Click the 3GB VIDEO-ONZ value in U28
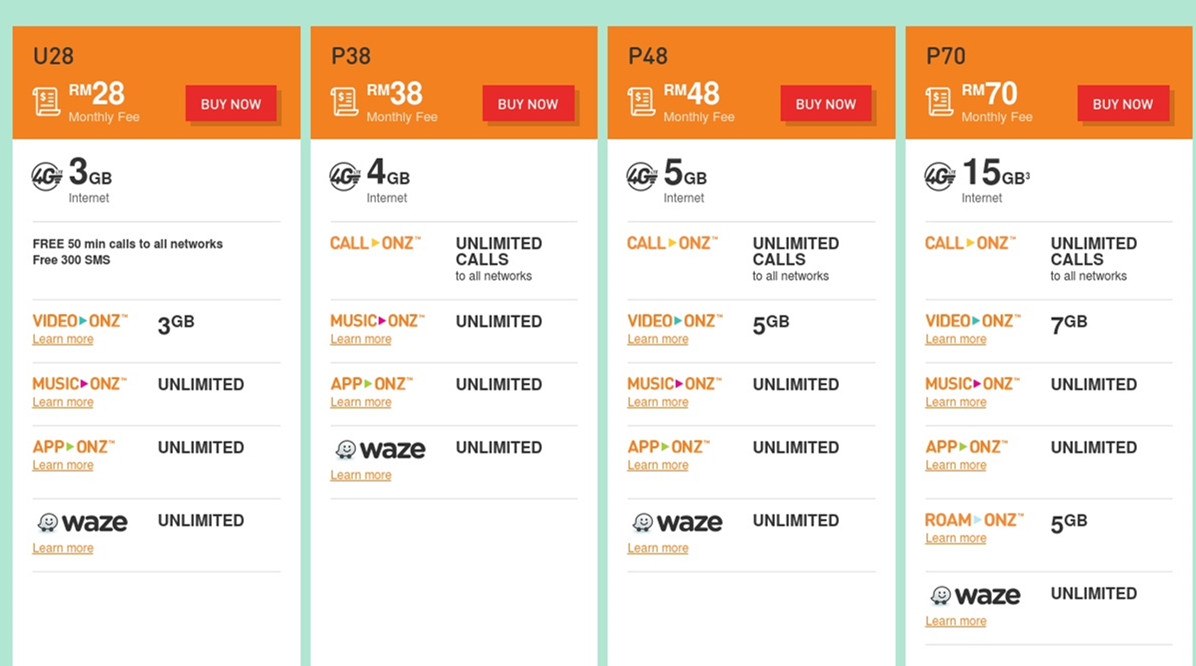 pos(175,324)
